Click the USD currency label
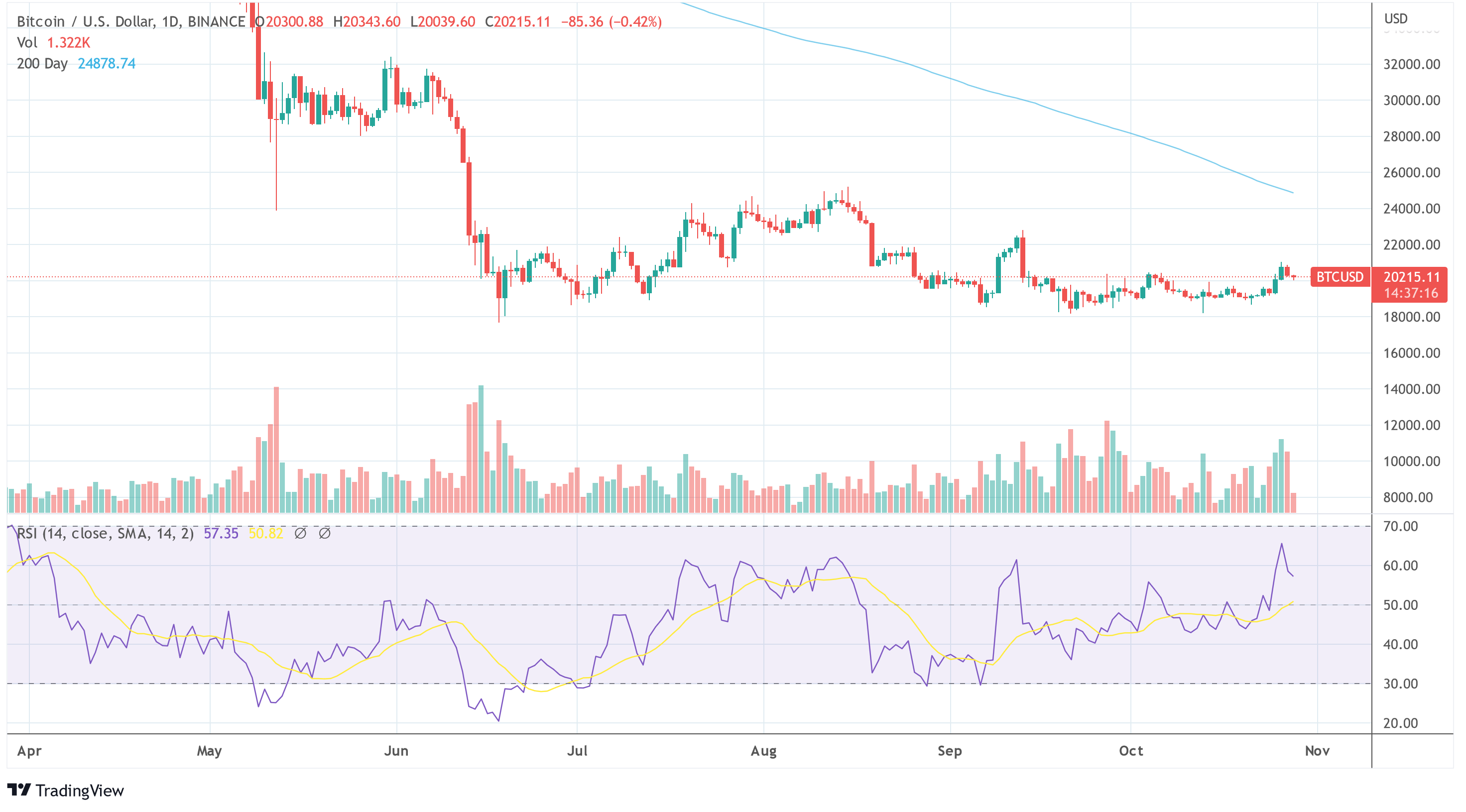This screenshot has width=1466, height=812. point(1396,19)
